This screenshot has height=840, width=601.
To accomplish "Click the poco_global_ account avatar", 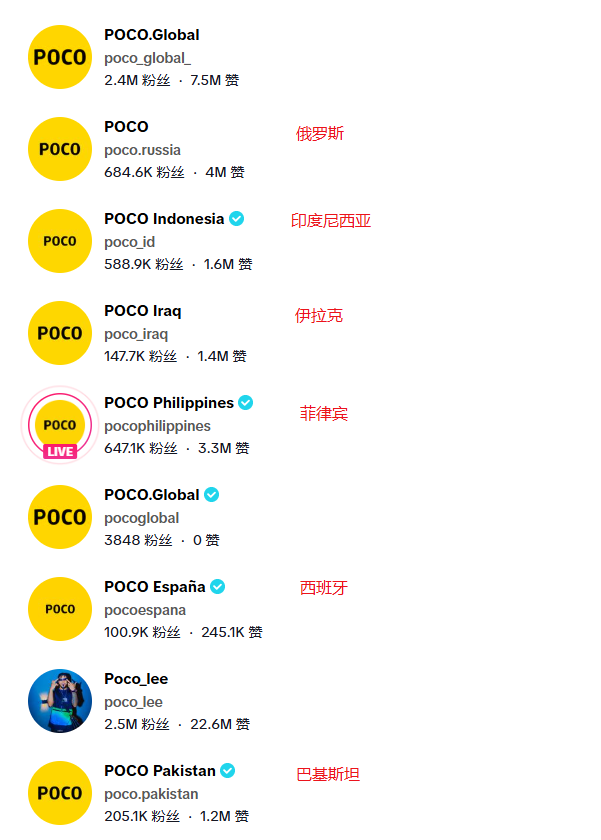I will pyautogui.click(x=60, y=57).
